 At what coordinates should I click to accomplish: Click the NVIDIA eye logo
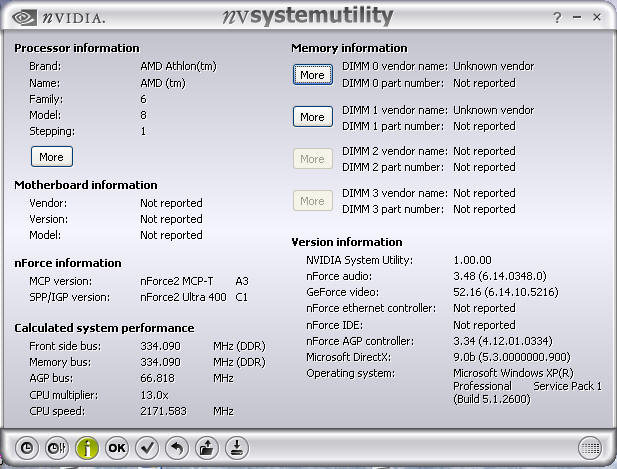(x=24, y=18)
